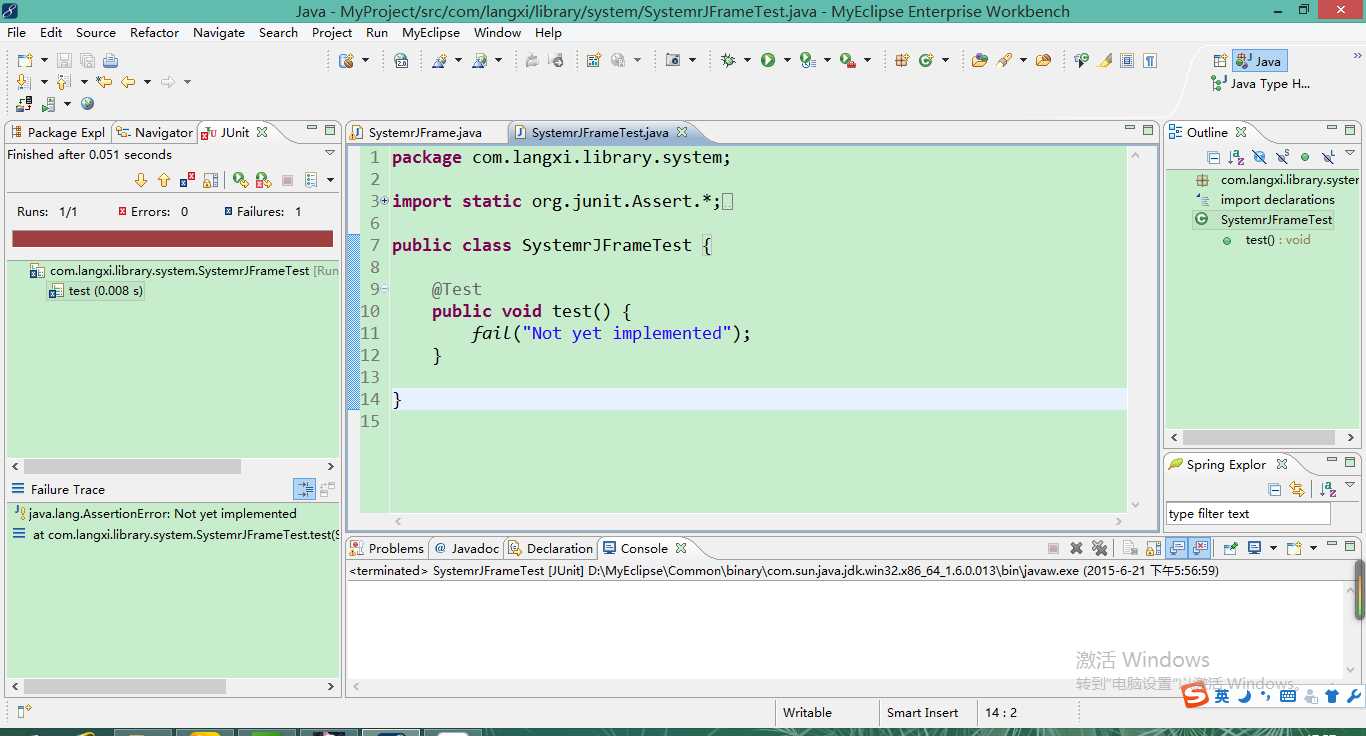Click the Debug bug icon
This screenshot has width=1366, height=736.
coord(728,60)
